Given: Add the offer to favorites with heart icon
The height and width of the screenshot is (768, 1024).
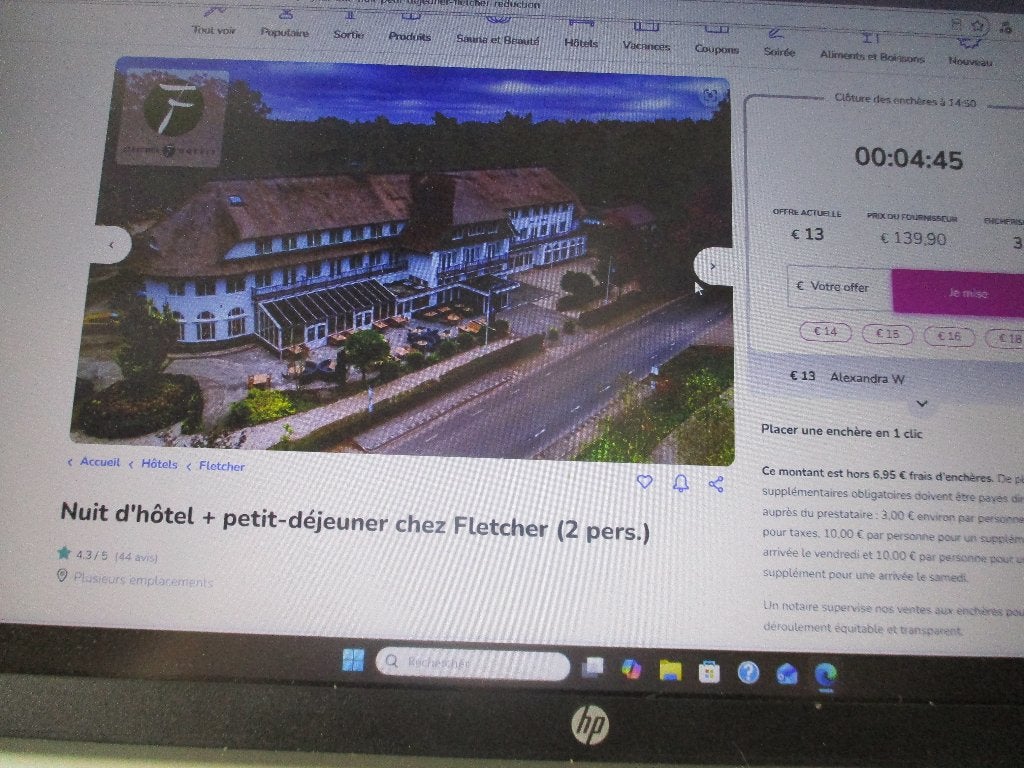Looking at the screenshot, I should [645, 481].
